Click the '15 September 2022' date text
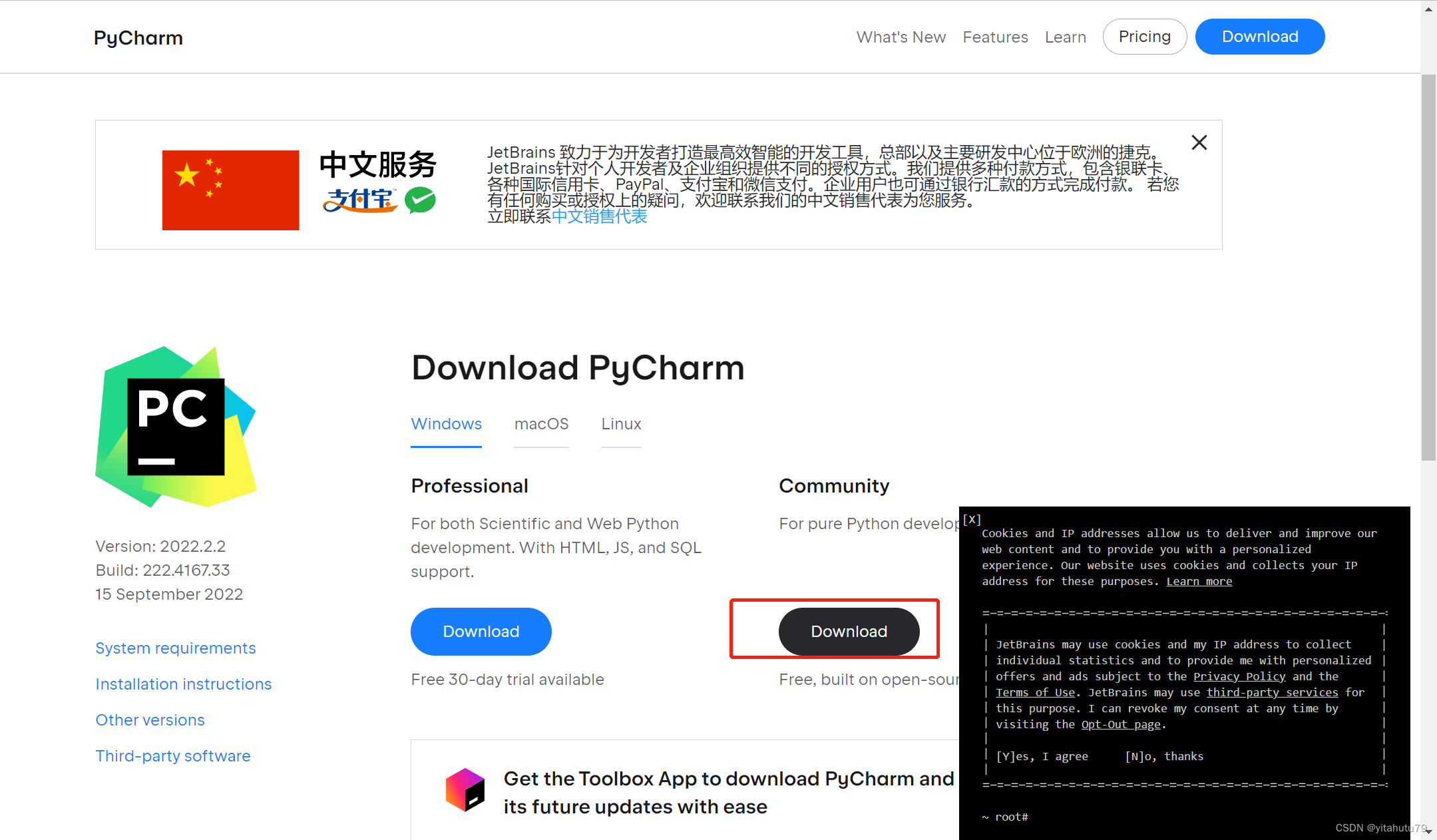The width and height of the screenshot is (1437, 840). click(x=169, y=594)
